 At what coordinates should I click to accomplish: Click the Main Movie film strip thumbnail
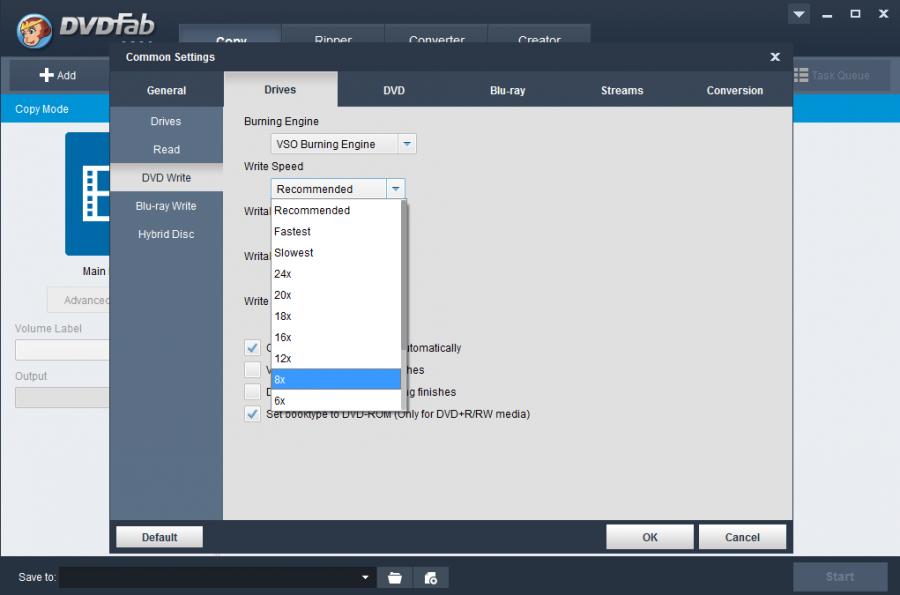click(87, 194)
